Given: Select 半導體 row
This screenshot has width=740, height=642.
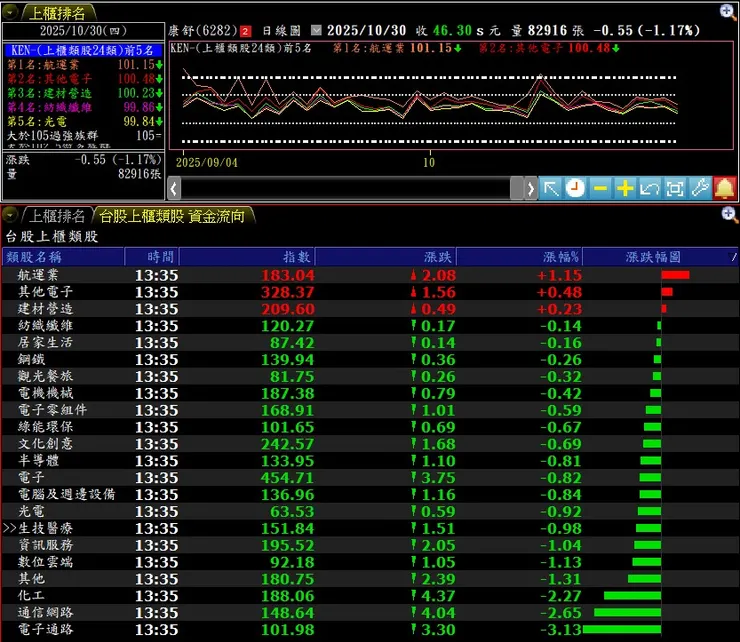Looking at the screenshot, I should [x=370, y=461].
